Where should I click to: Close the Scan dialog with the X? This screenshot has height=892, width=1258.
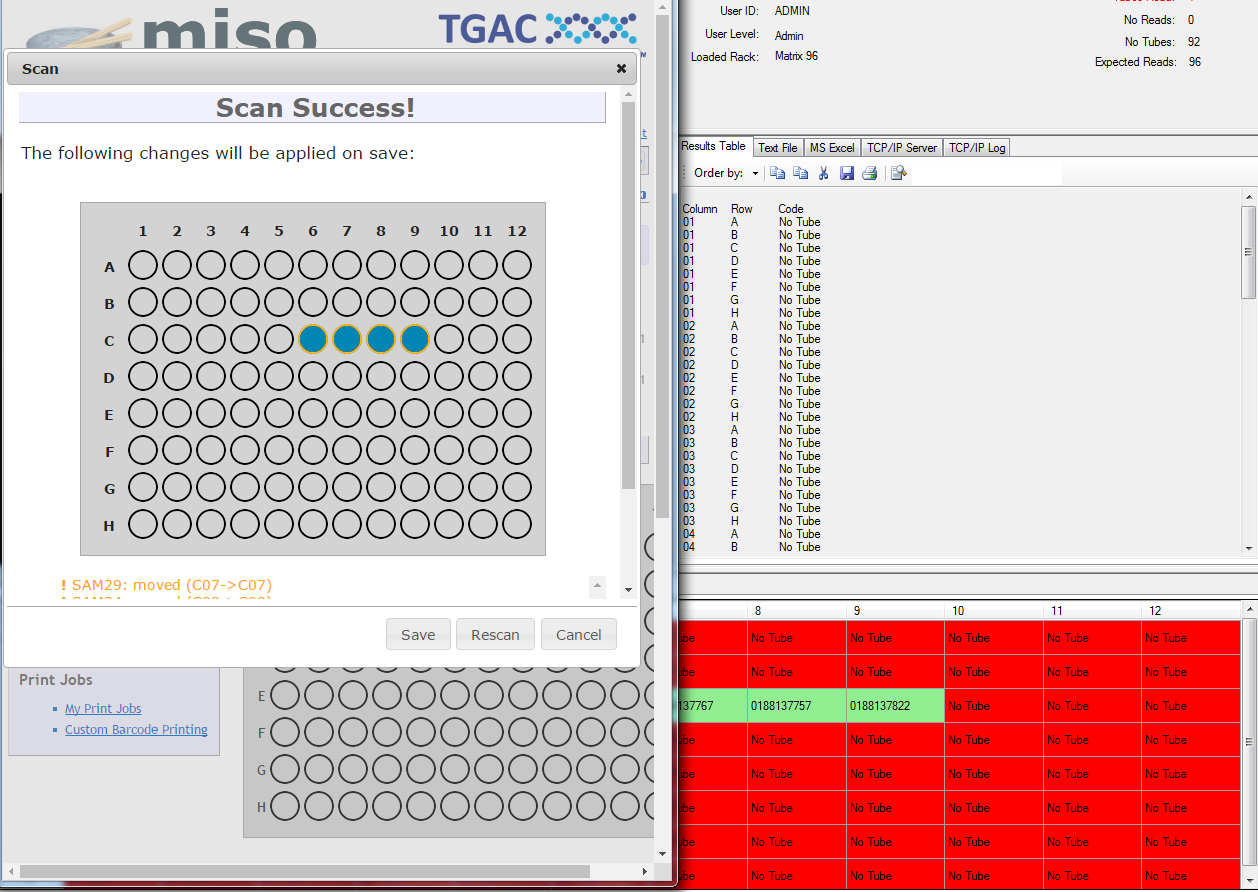pos(621,69)
